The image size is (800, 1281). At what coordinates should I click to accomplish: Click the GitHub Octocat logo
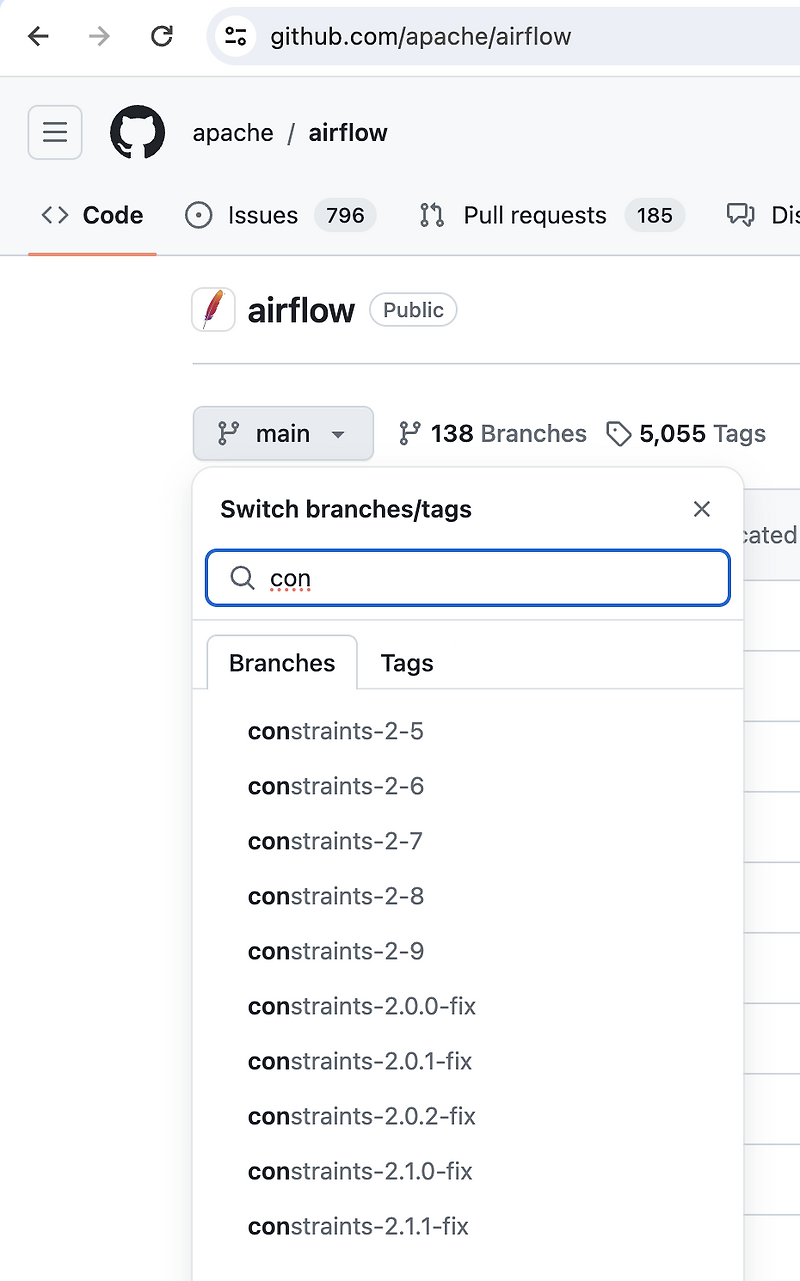(137, 132)
